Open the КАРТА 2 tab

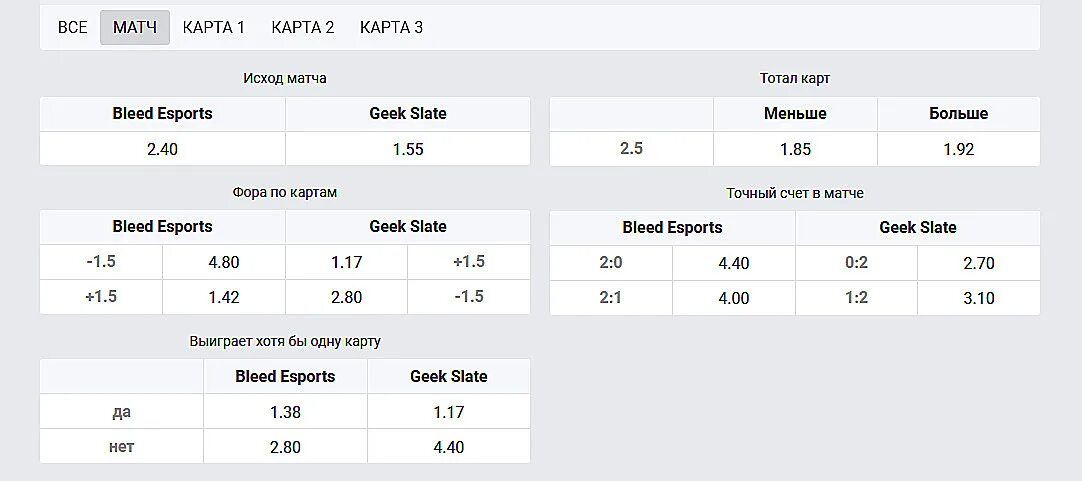pyautogui.click(x=303, y=28)
